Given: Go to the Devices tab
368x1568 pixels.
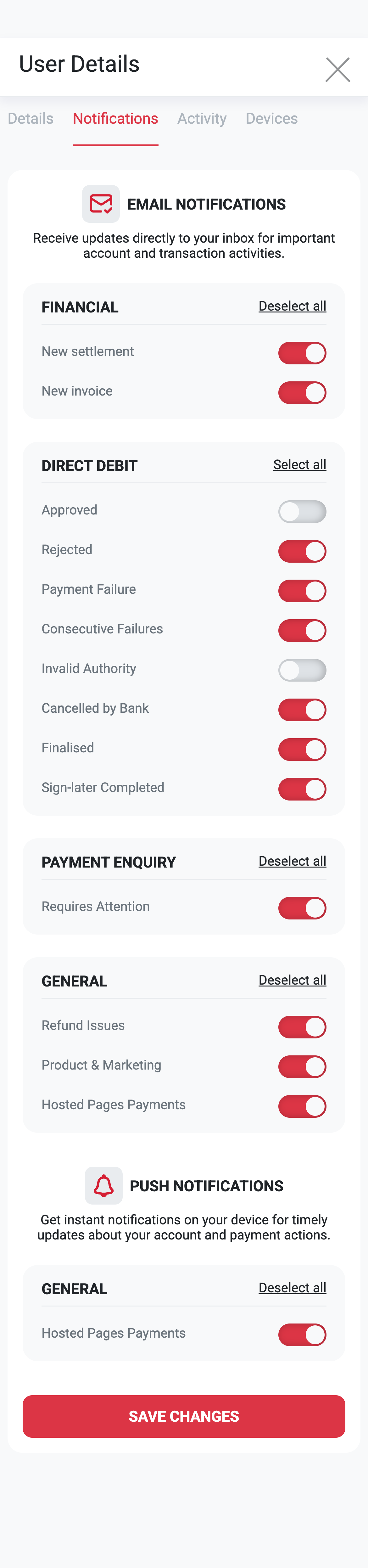Looking at the screenshot, I should point(271,118).
